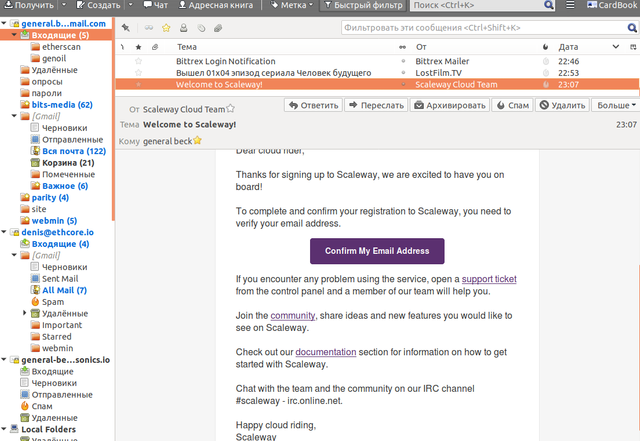This screenshot has width=640, height=441.
Task: Sort by the thread column icon
Action: coord(122,47)
